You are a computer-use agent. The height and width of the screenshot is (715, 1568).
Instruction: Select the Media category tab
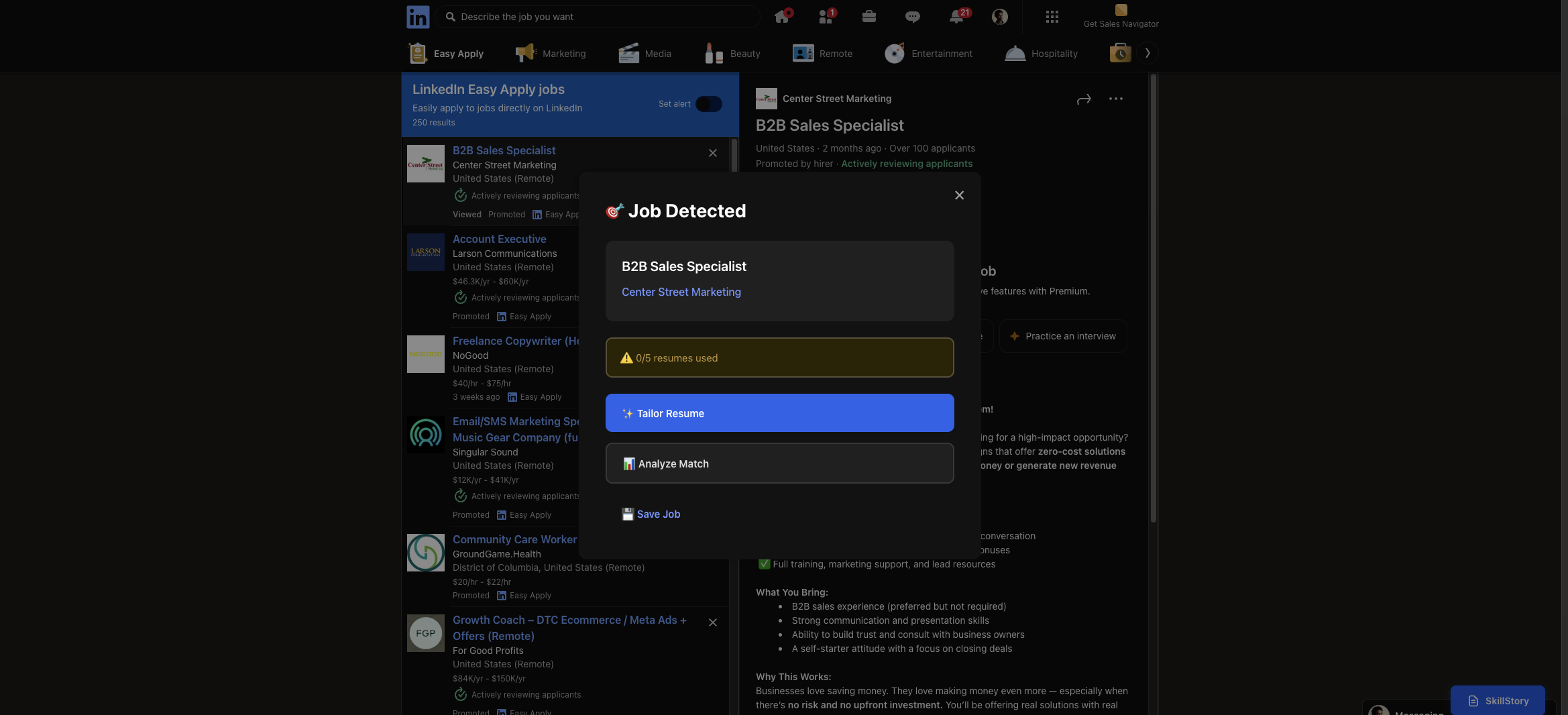pos(645,54)
